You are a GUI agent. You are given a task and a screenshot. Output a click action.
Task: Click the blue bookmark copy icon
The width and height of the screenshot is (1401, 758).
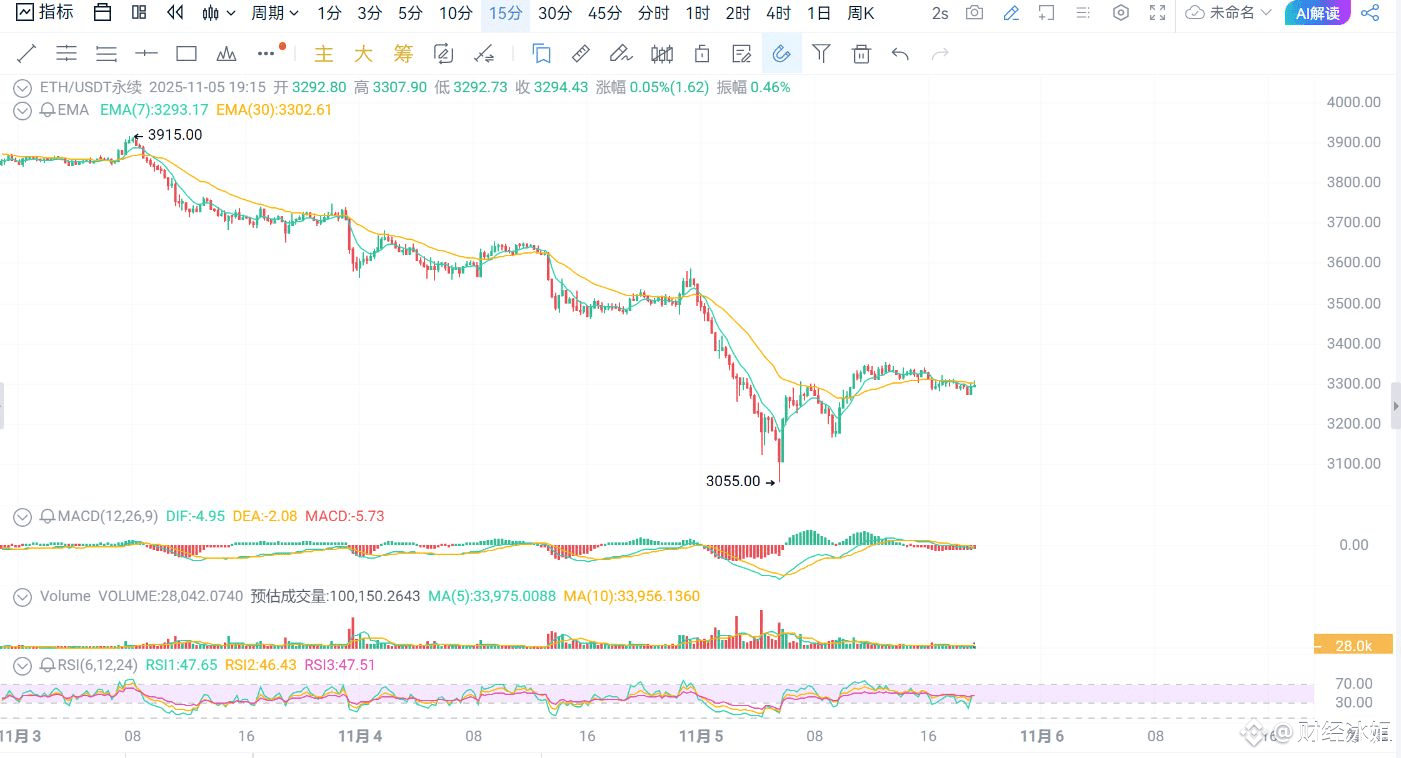[541, 53]
